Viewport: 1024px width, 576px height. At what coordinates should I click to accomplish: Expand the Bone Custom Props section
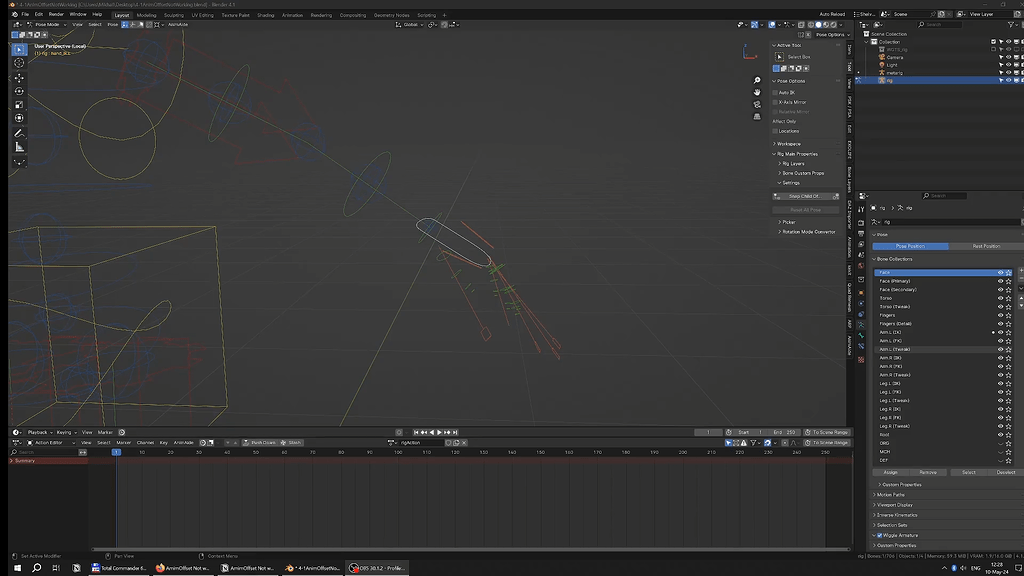pyautogui.click(x=801, y=174)
